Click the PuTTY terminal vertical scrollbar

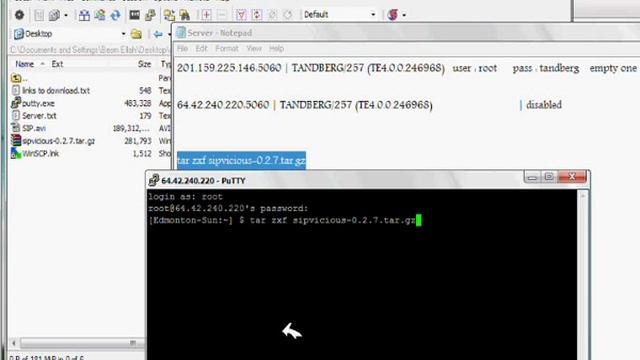[x=582, y=274]
